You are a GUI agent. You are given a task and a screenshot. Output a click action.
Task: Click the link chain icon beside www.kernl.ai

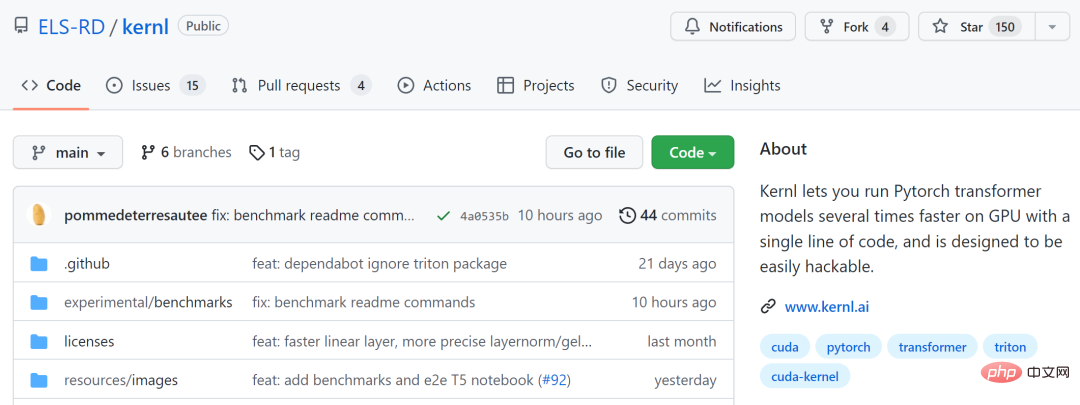[768, 307]
